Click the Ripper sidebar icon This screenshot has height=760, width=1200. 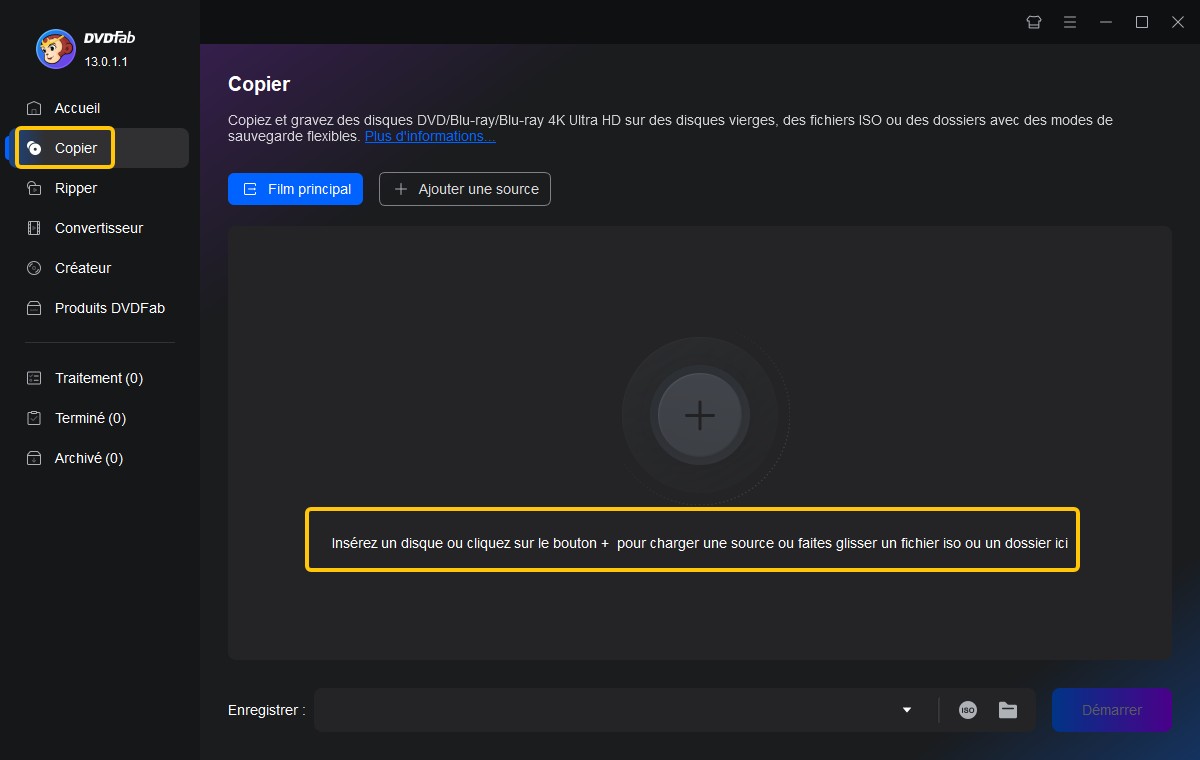click(x=35, y=188)
